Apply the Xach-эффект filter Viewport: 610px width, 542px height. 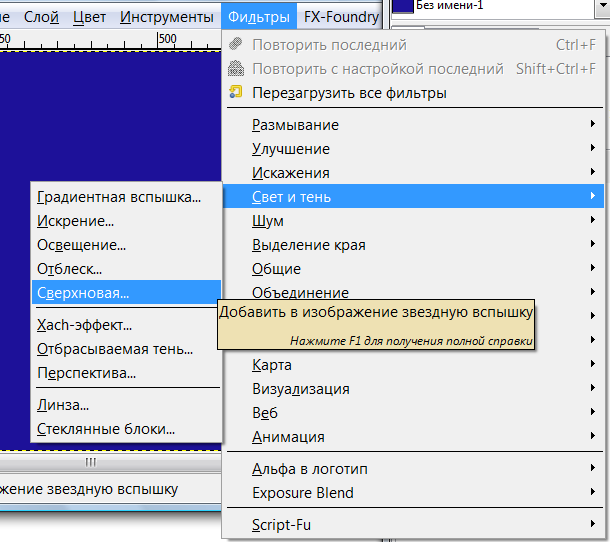[84, 325]
